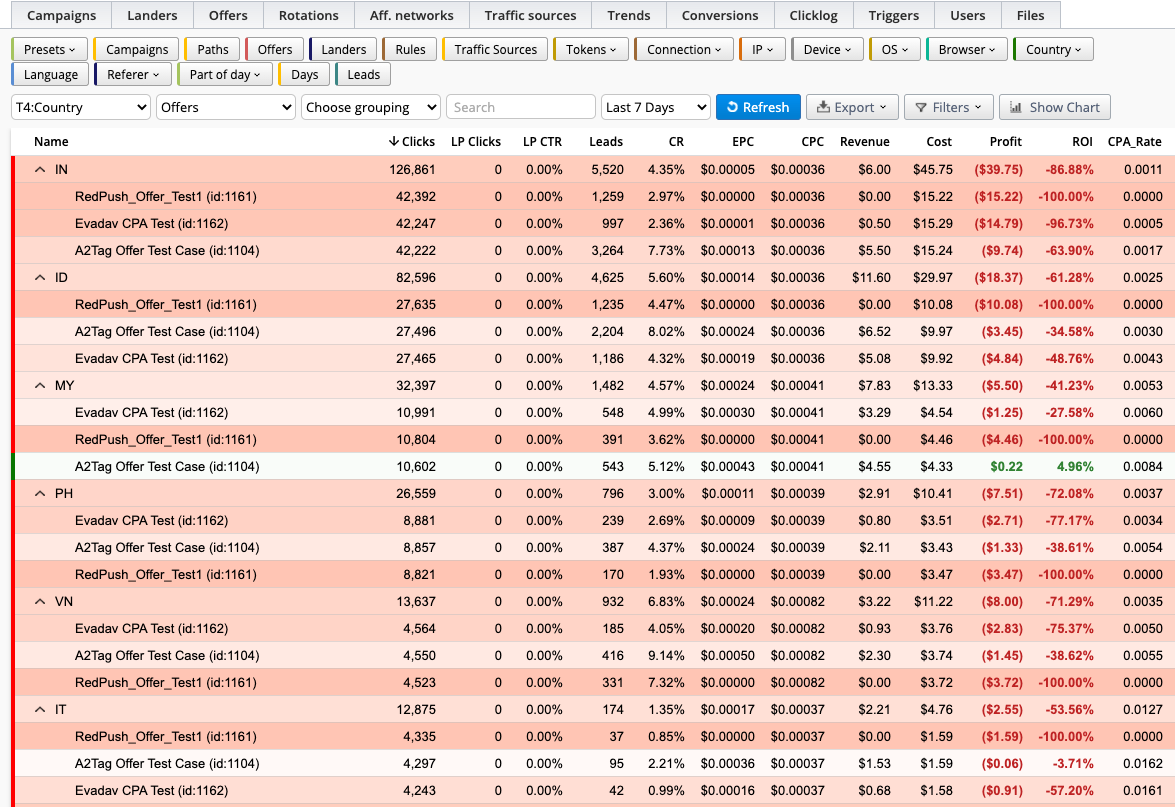Sort by the Clicks column header
The image size is (1175, 807).
(411, 142)
